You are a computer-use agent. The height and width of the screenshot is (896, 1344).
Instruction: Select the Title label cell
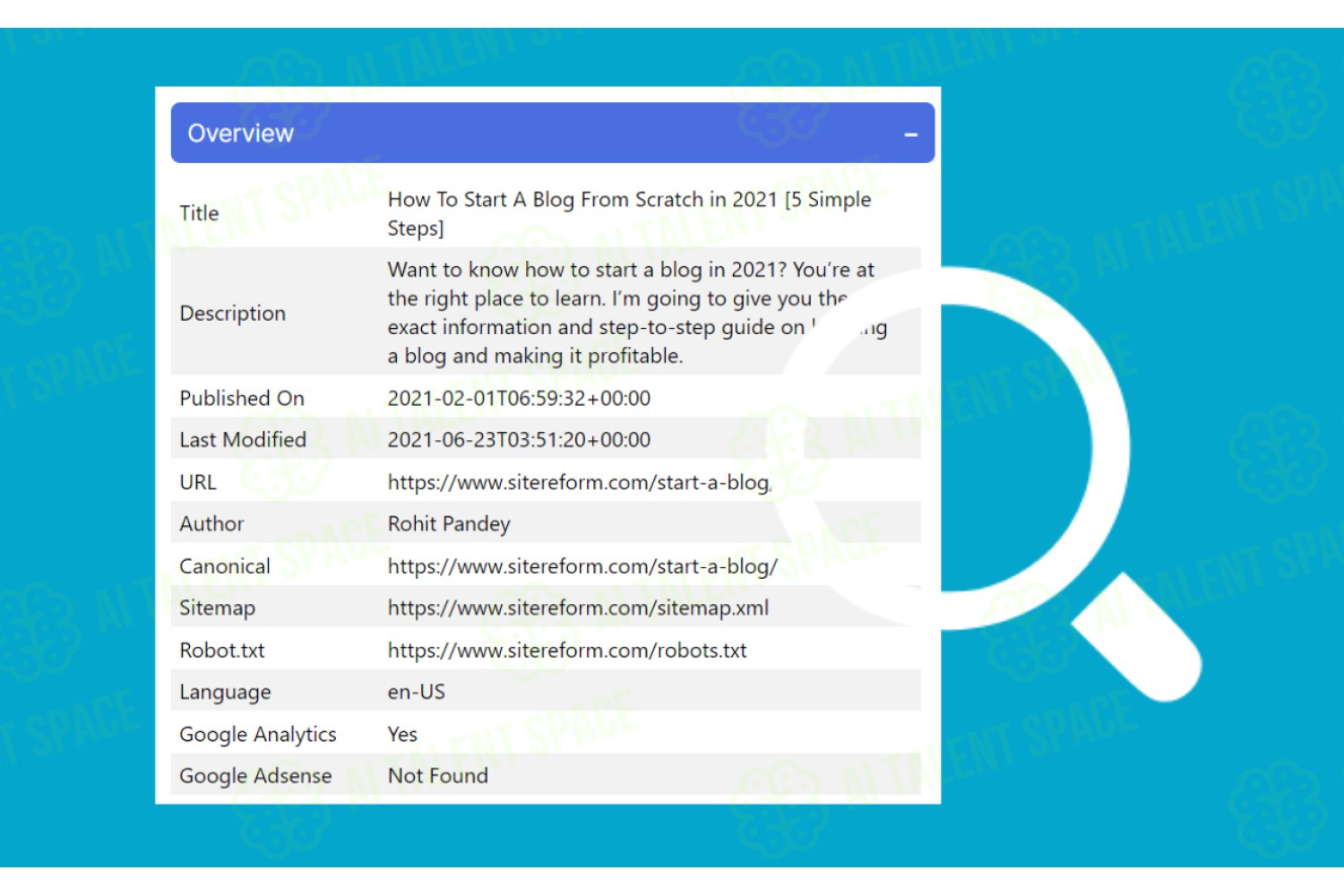[199, 213]
